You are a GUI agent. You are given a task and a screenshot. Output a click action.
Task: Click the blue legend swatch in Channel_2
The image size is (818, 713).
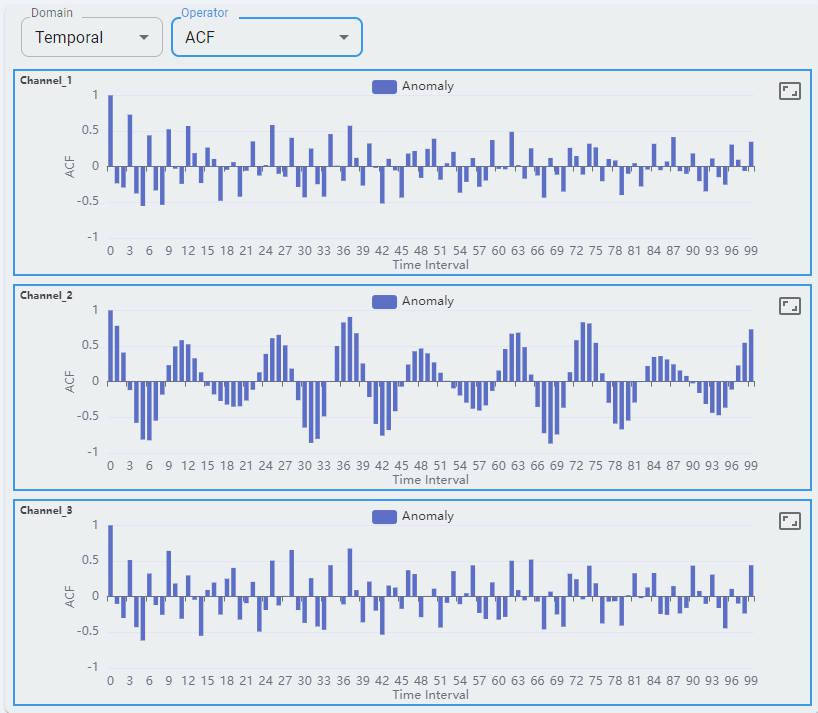(384, 301)
